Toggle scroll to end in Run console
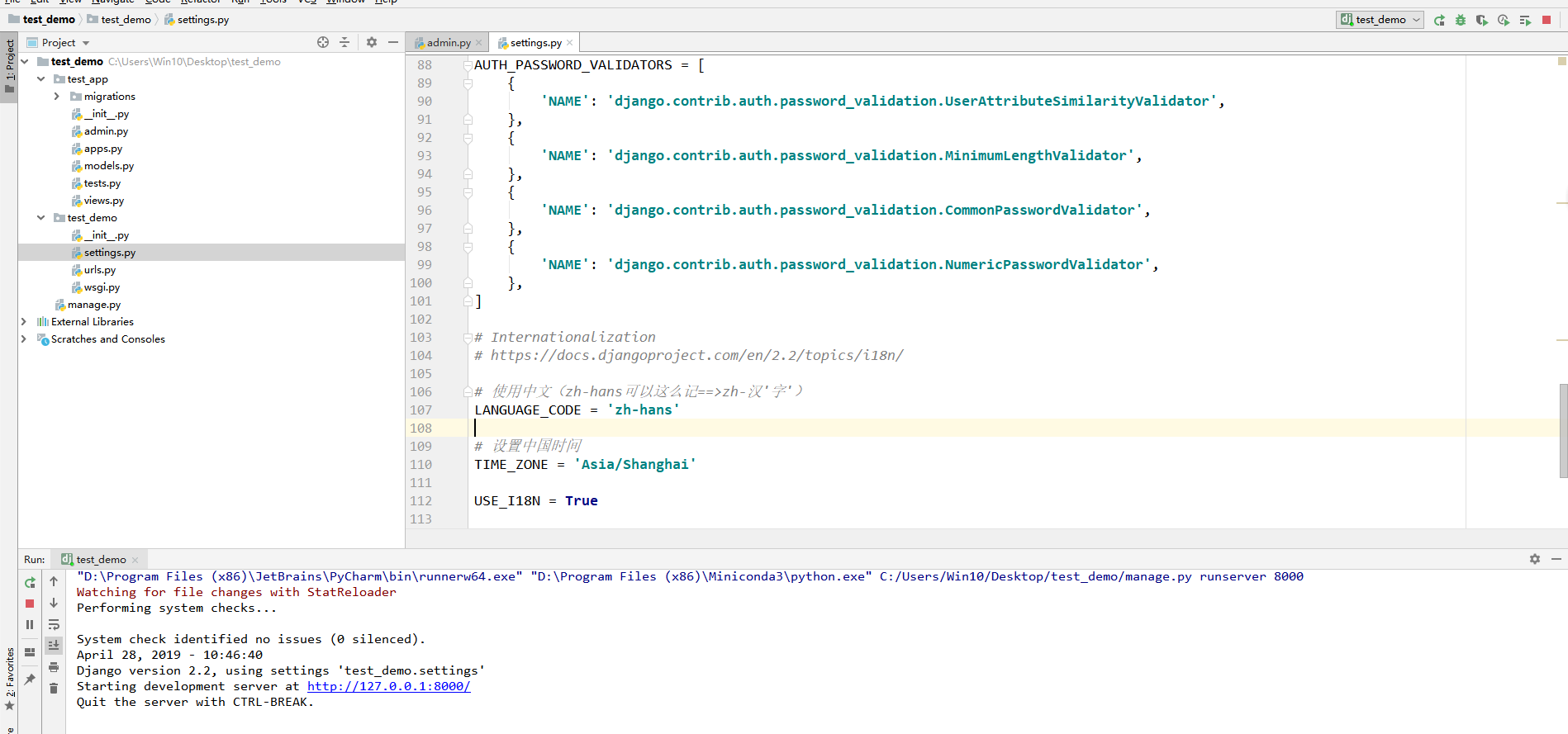Viewport: 1568px width, 734px height. (54, 645)
